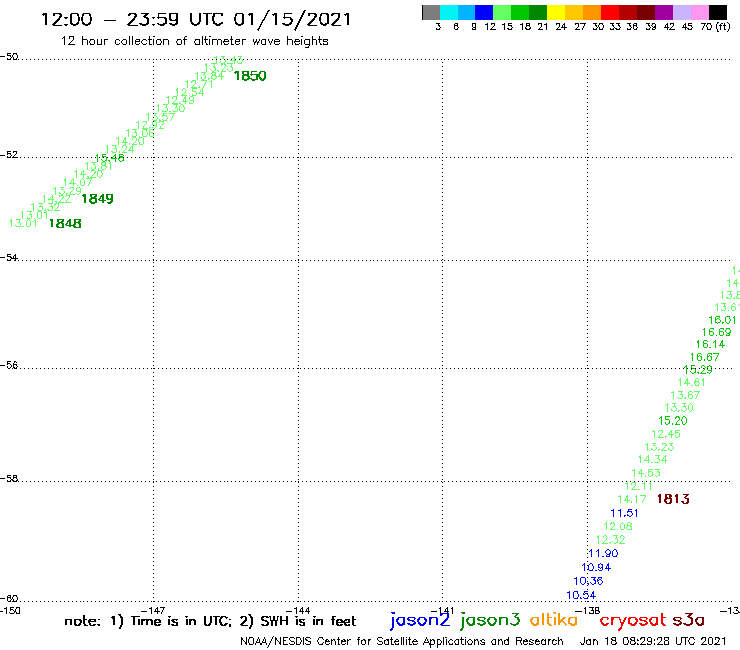
Task: Click the blue wave height value 10.54
Action: click(581, 595)
